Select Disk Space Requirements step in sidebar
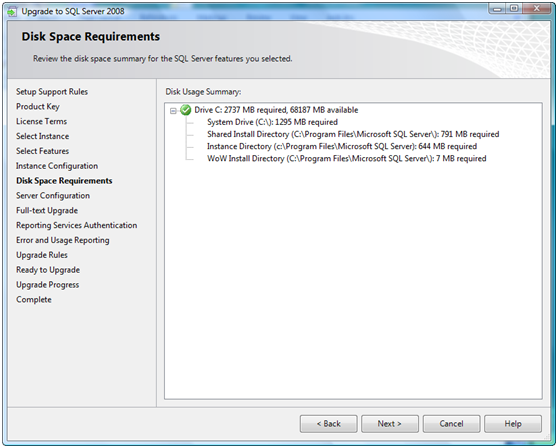Viewport: 558px width, 448px height. (64, 181)
